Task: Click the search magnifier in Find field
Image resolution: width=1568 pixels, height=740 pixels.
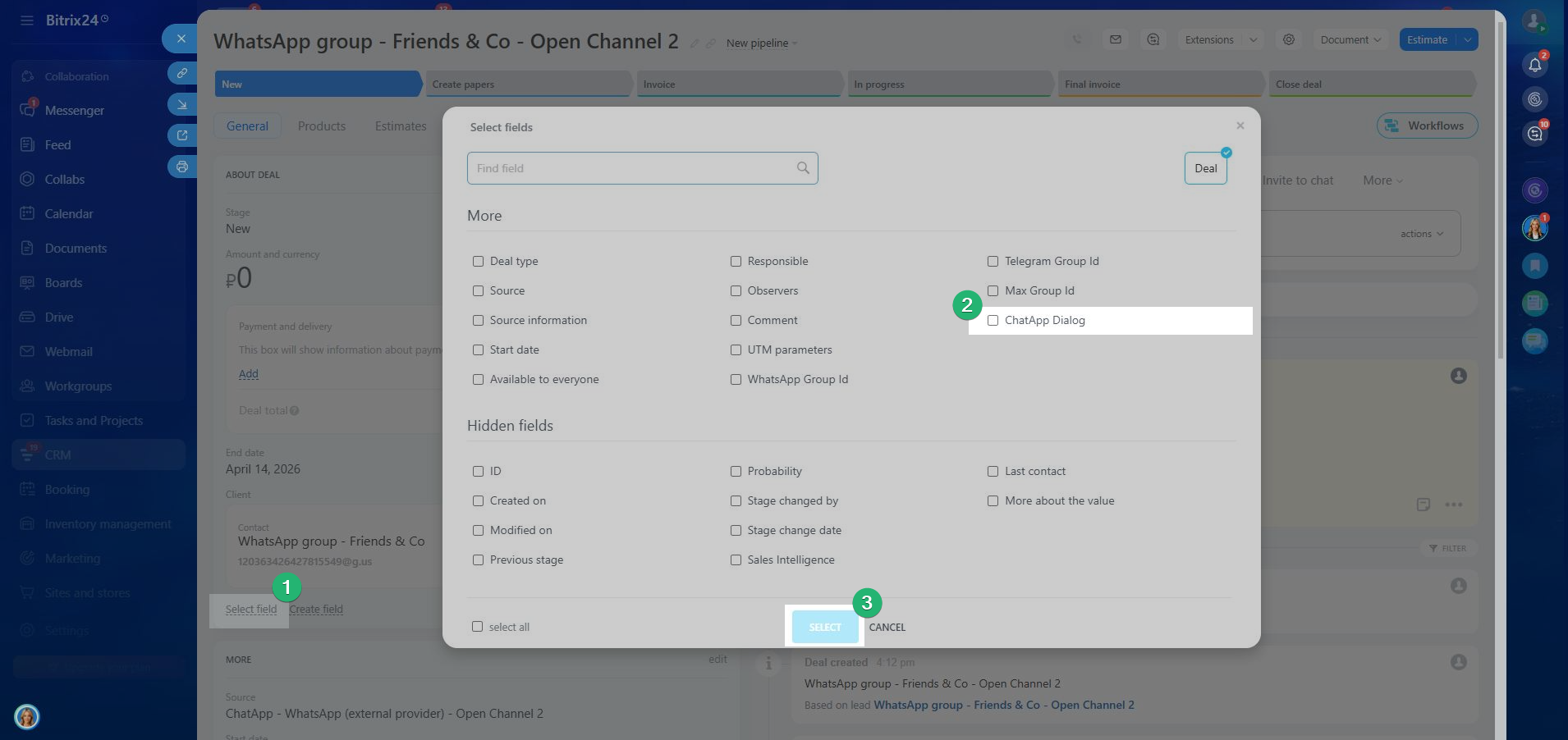Action: pyautogui.click(x=803, y=168)
